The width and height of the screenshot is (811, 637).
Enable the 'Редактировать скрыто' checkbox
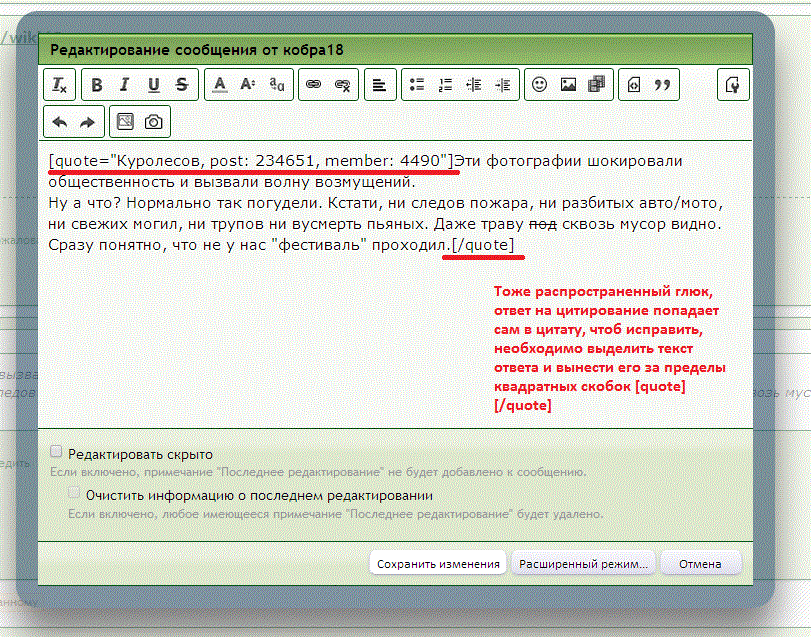coord(57,452)
